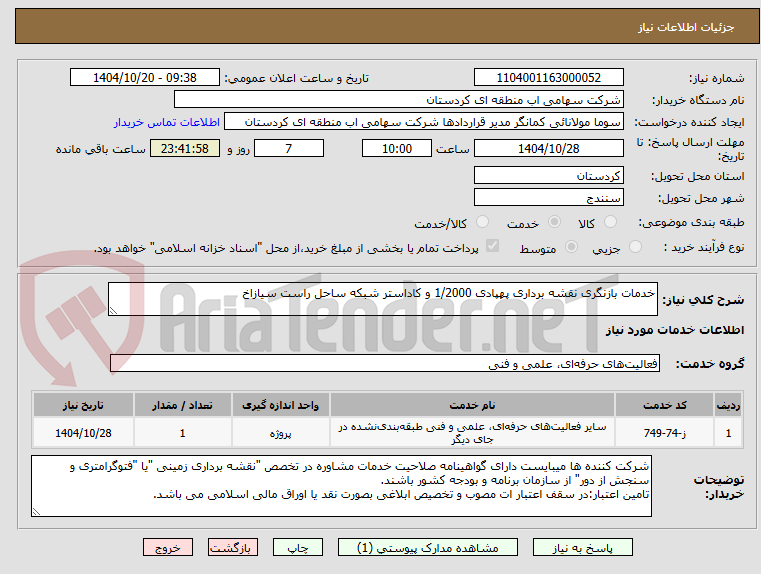Select the متوسط purchase type radio
Screen dimensions: 761x574
click(572, 247)
